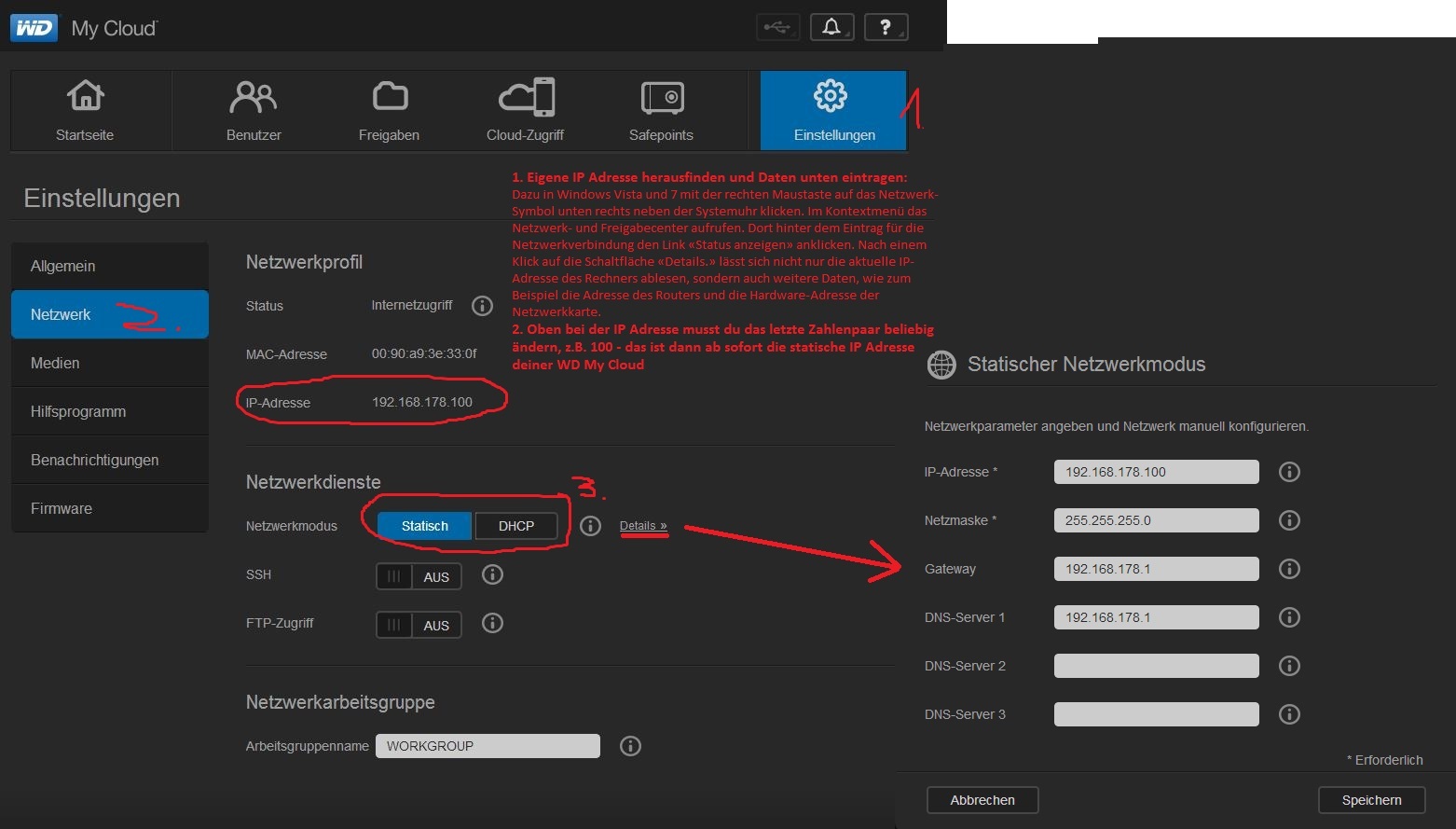Viewport: 1456px width, 829px height.
Task: Click info icon beside SSH
Action: pyautogui.click(x=492, y=574)
